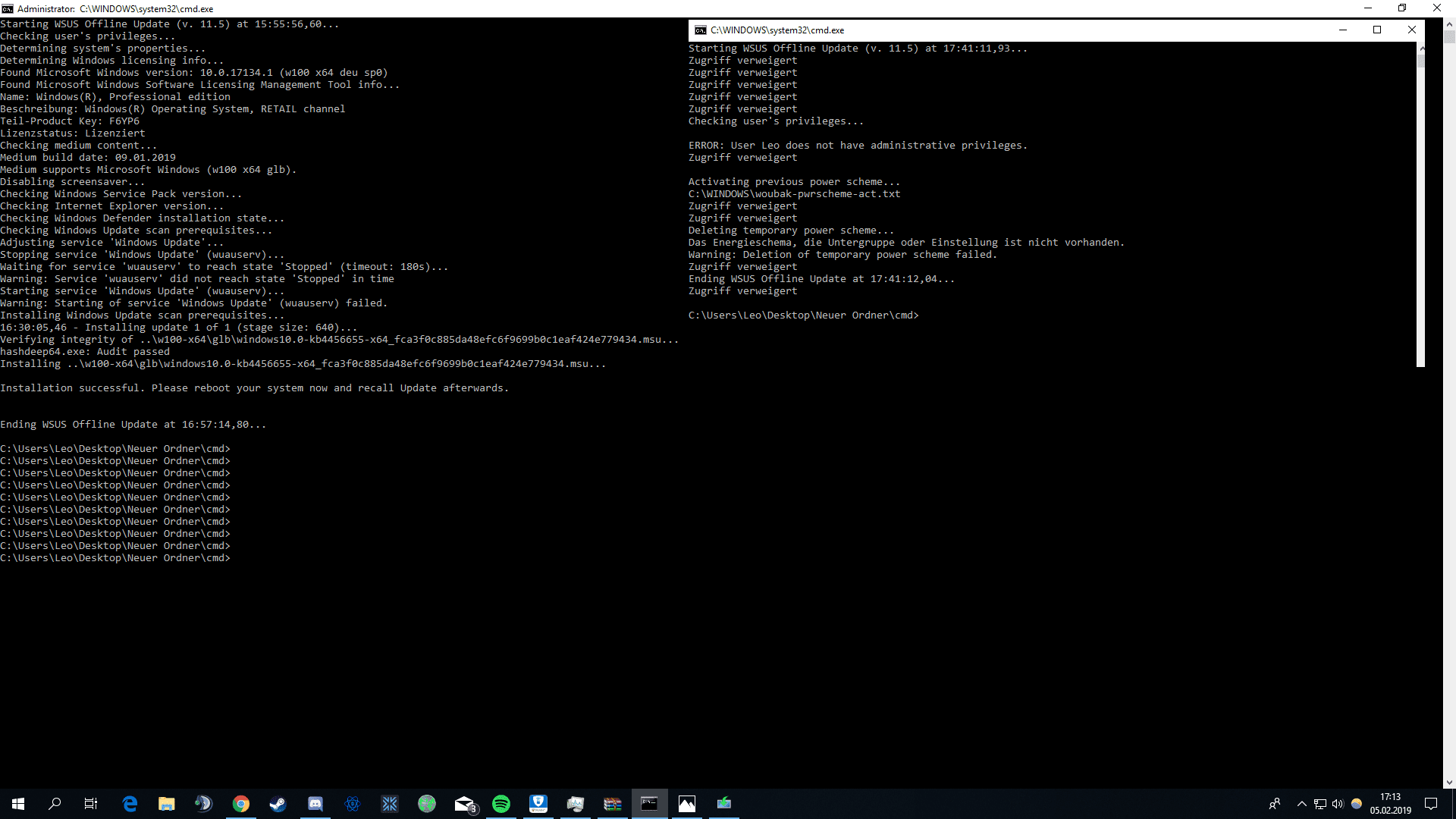This screenshot has height=819, width=1456.
Task: Open the blue X-pattern app icon
Action: point(390,804)
